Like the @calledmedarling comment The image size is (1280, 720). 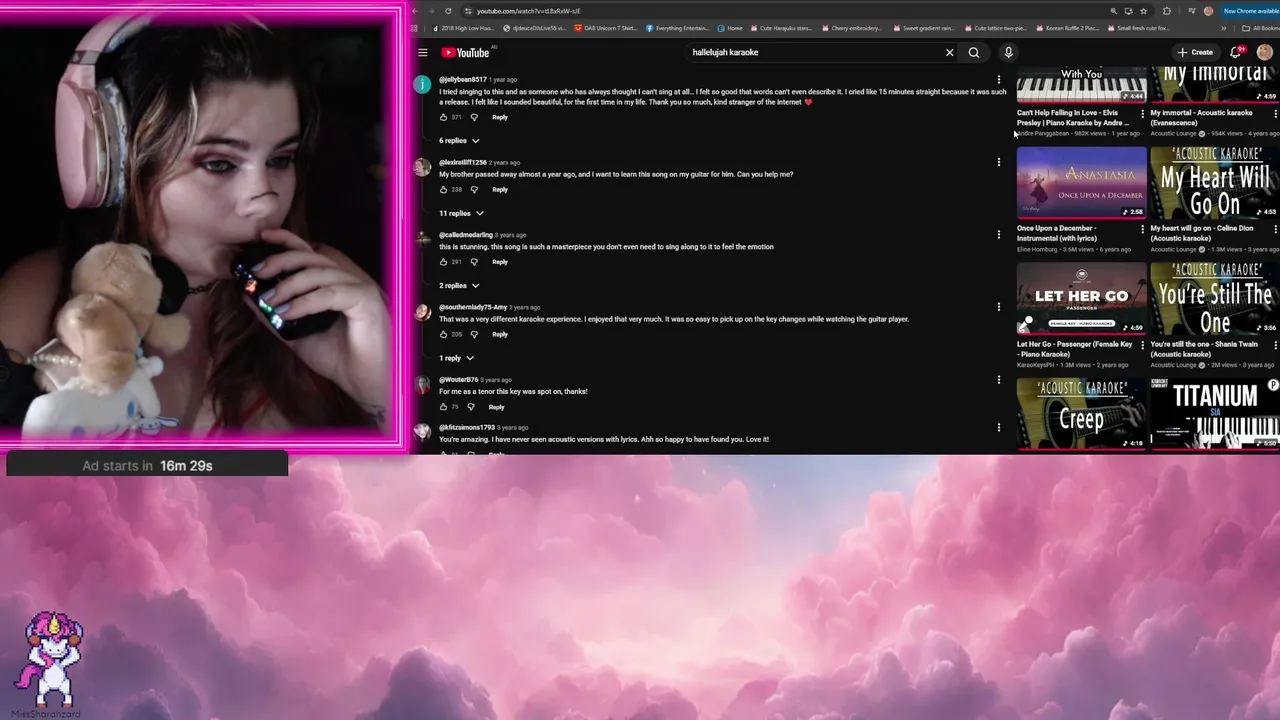click(x=444, y=262)
